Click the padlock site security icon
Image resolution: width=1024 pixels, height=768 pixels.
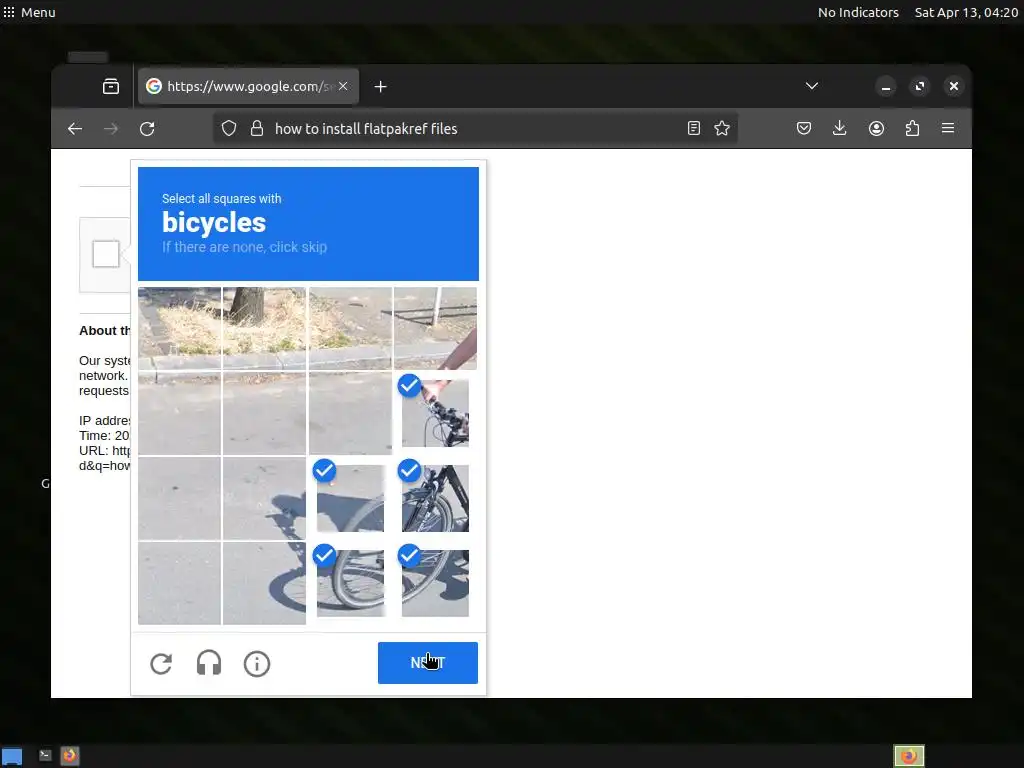257,128
